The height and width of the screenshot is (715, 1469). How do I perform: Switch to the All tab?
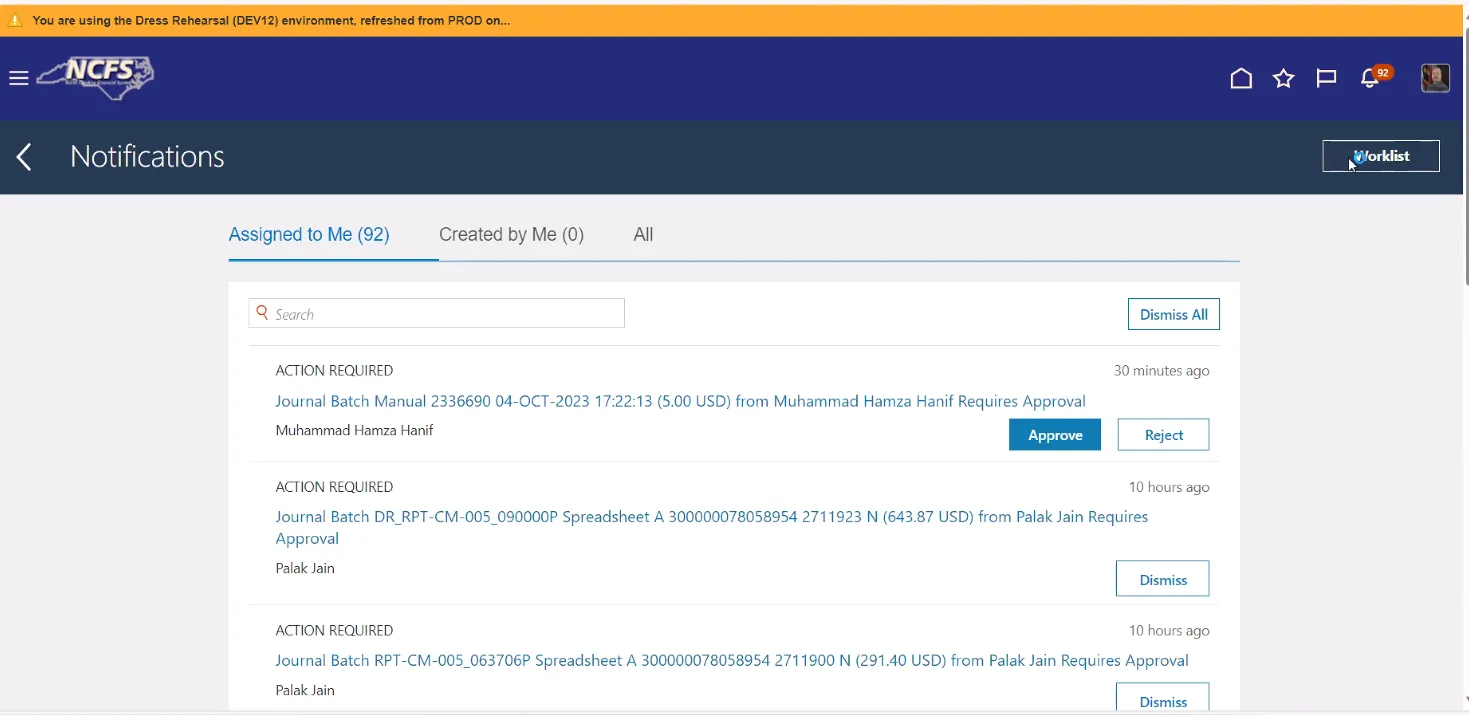643,235
